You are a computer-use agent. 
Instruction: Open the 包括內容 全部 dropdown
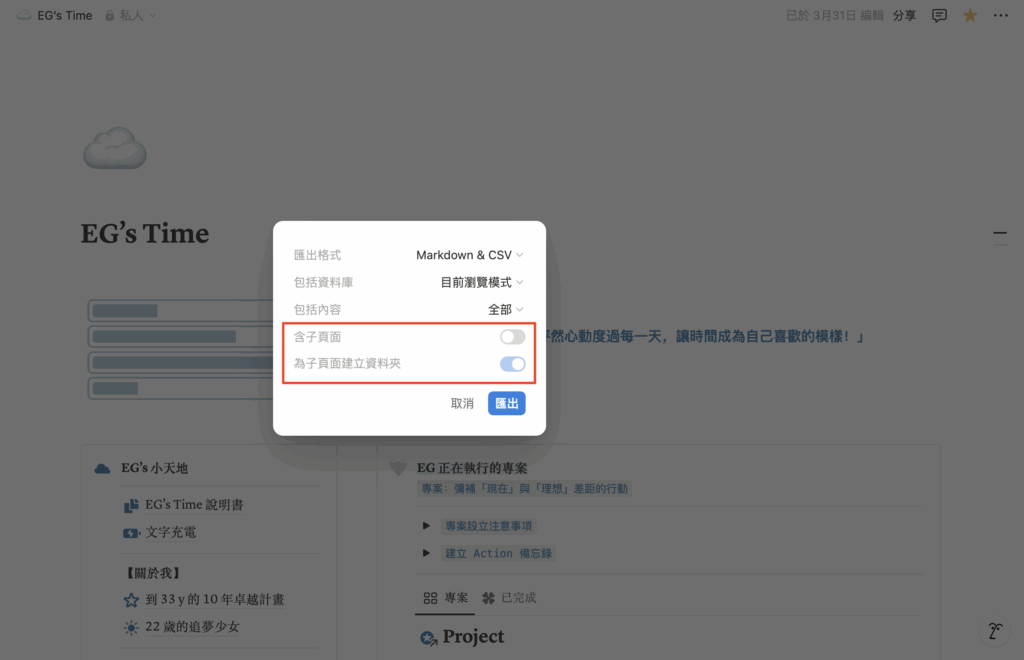coord(505,310)
